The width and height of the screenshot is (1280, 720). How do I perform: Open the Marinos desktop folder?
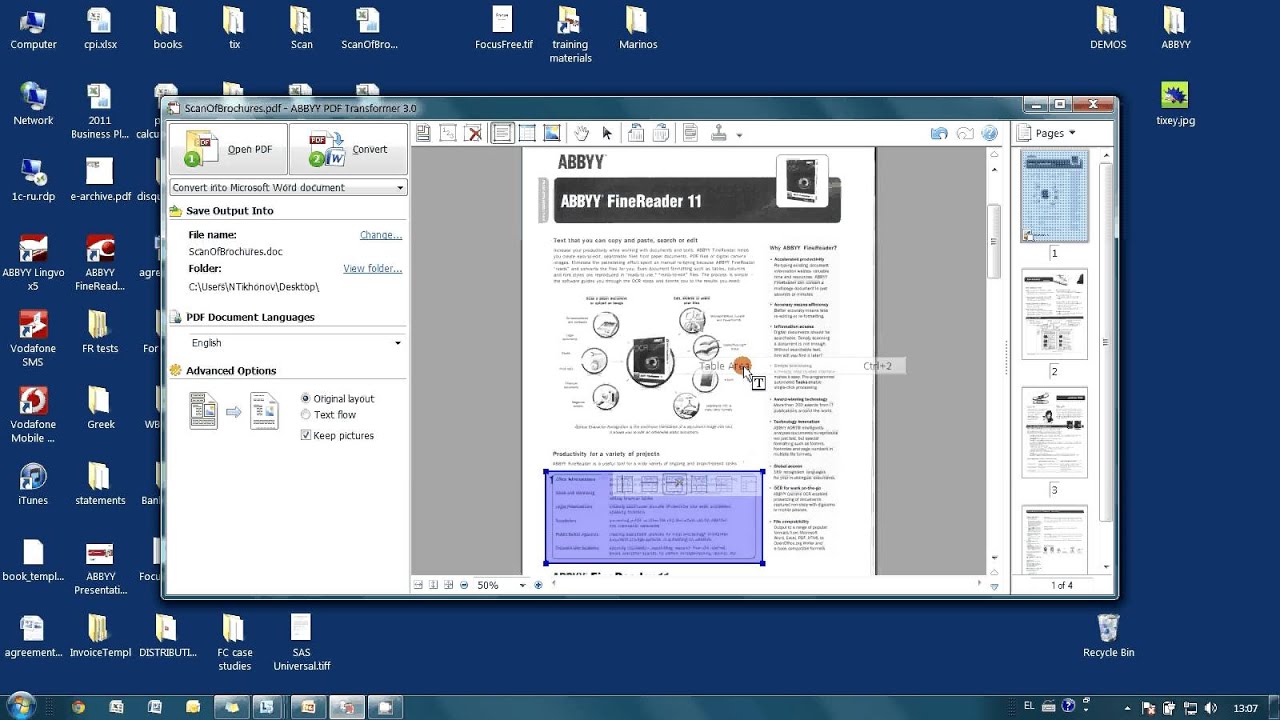point(638,28)
